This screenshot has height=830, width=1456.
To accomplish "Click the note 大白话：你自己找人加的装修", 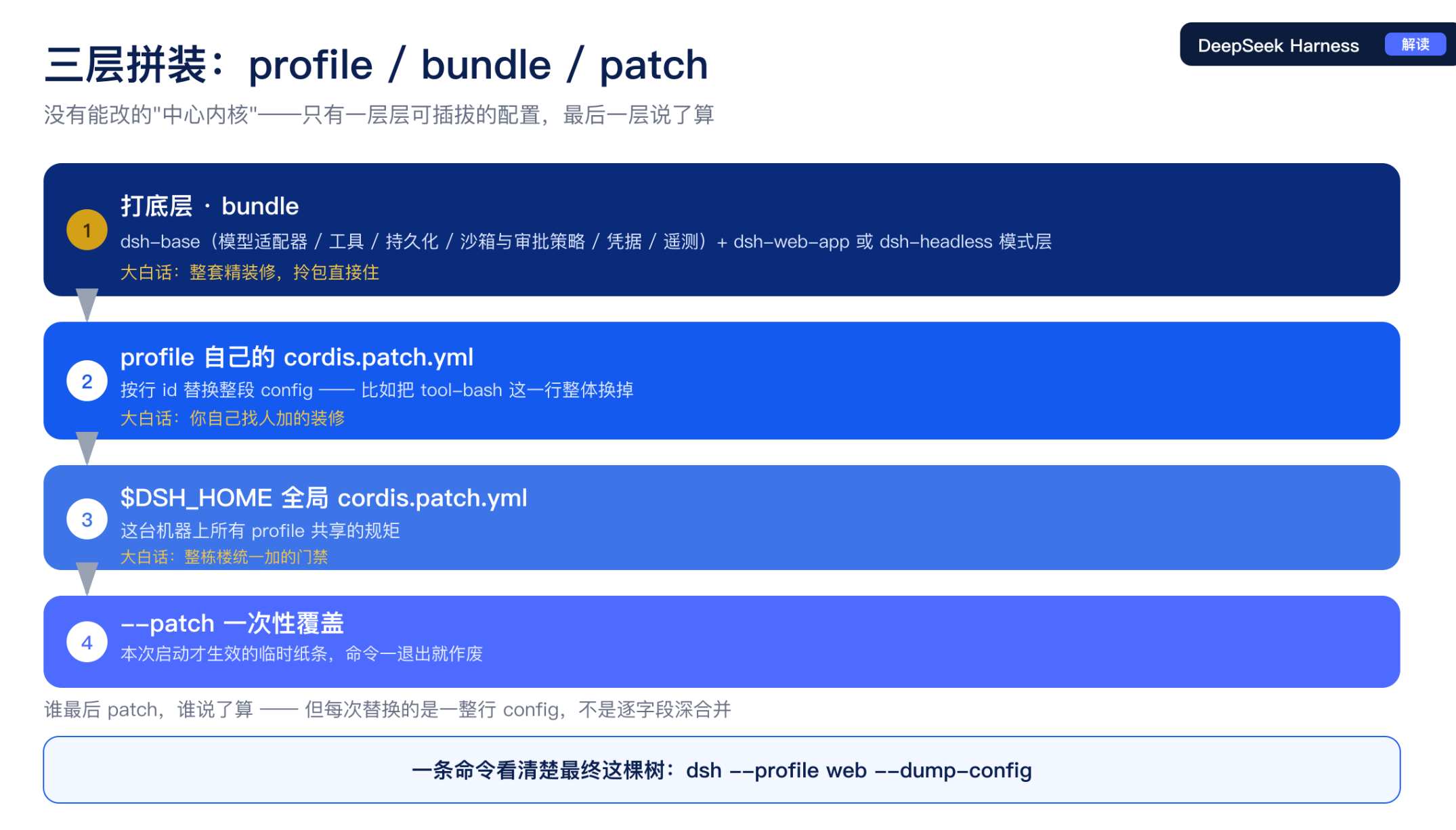I will (x=232, y=418).
